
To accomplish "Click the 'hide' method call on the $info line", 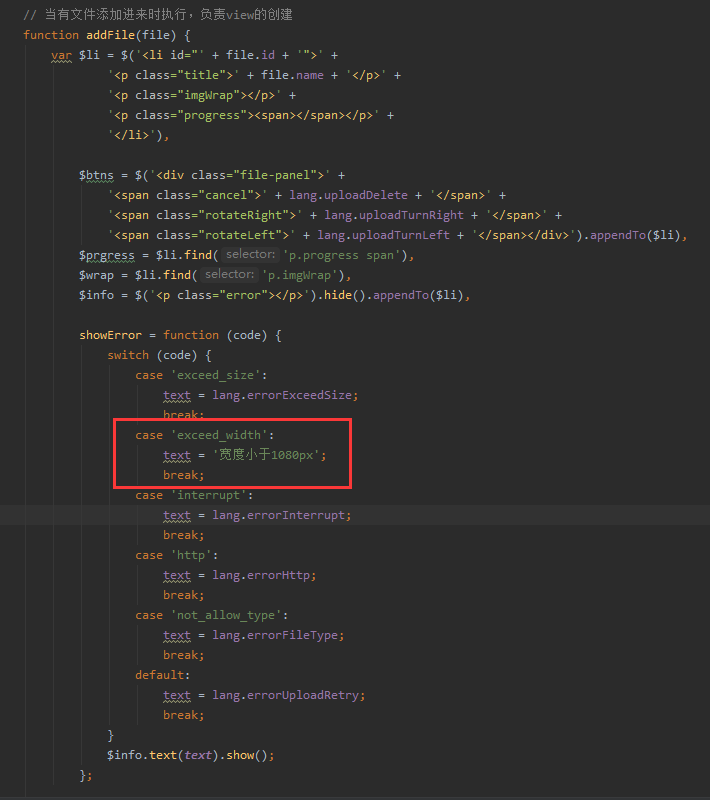I will click(338, 295).
